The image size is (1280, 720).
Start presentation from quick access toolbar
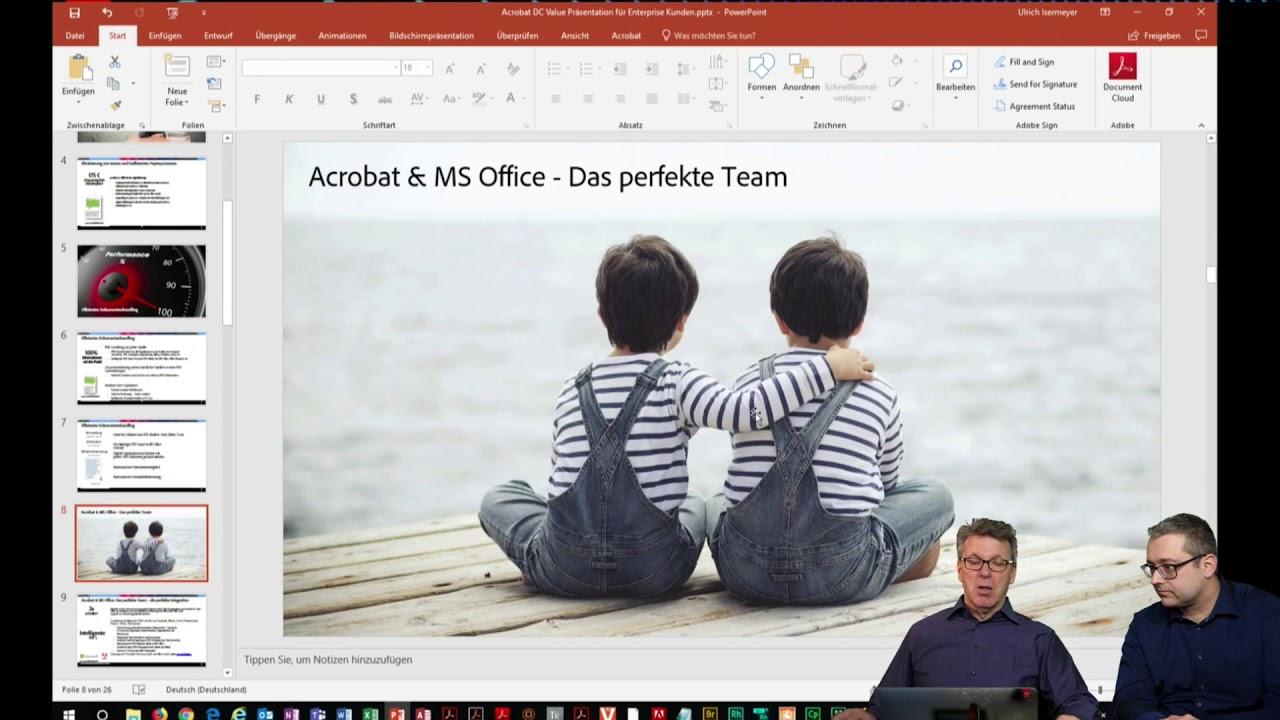[x=172, y=12]
